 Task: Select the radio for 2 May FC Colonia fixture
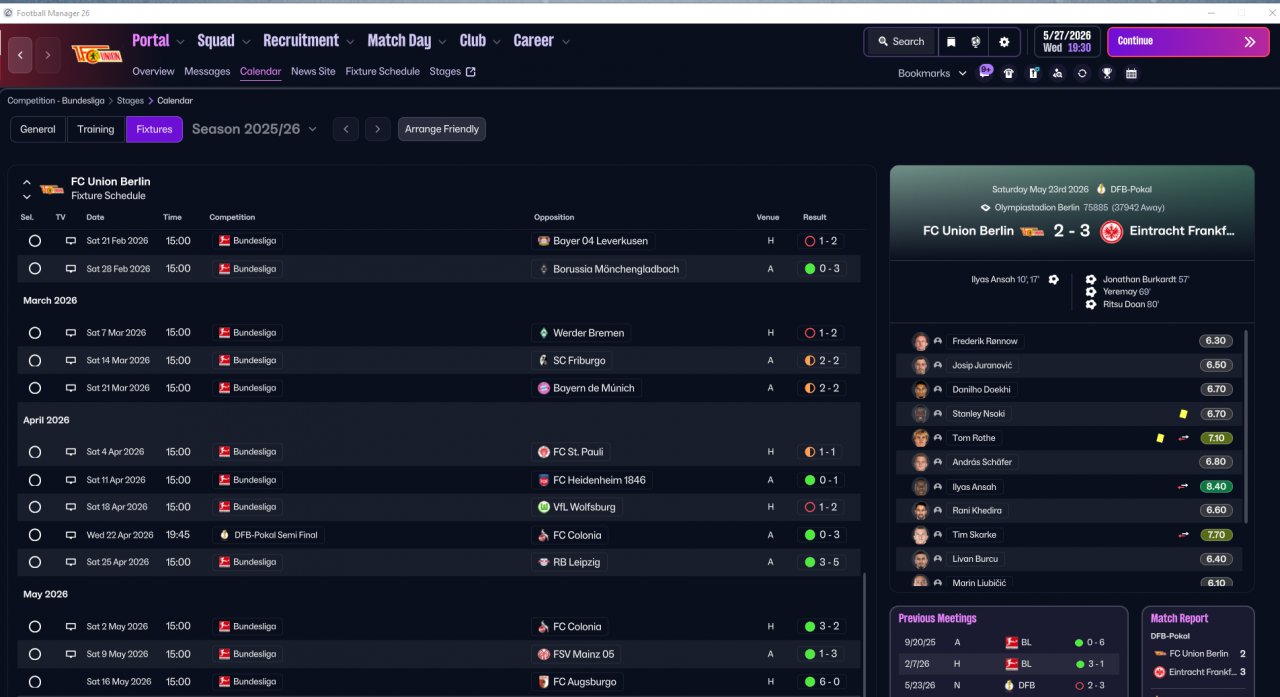pyautogui.click(x=35, y=627)
